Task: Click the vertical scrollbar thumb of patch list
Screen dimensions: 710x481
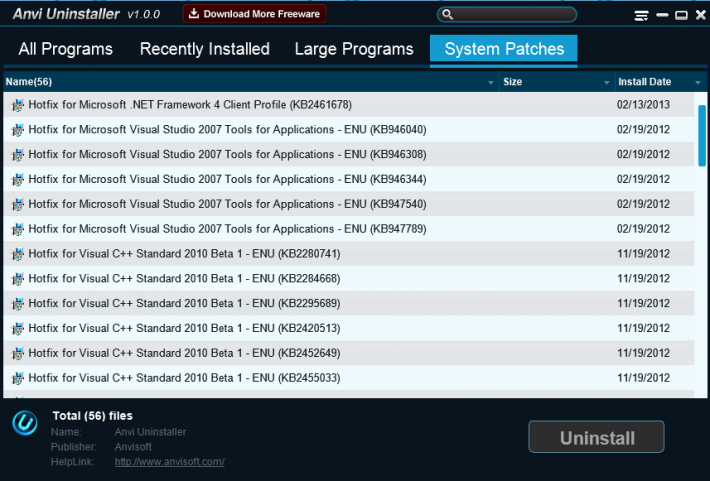Action: click(702, 136)
